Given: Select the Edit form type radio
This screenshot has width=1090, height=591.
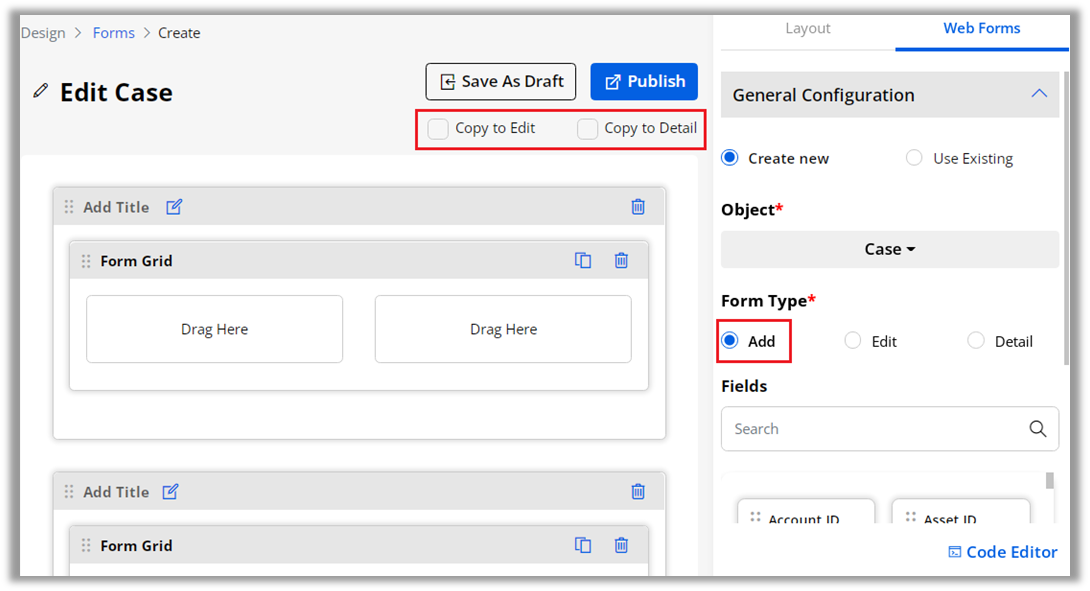Looking at the screenshot, I should pyautogui.click(x=852, y=341).
